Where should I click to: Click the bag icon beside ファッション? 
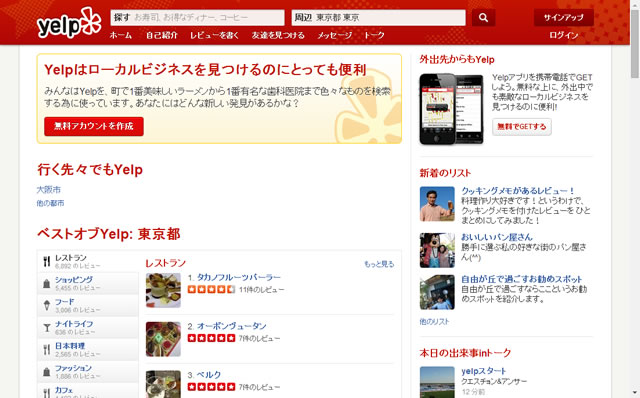click(x=47, y=371)
